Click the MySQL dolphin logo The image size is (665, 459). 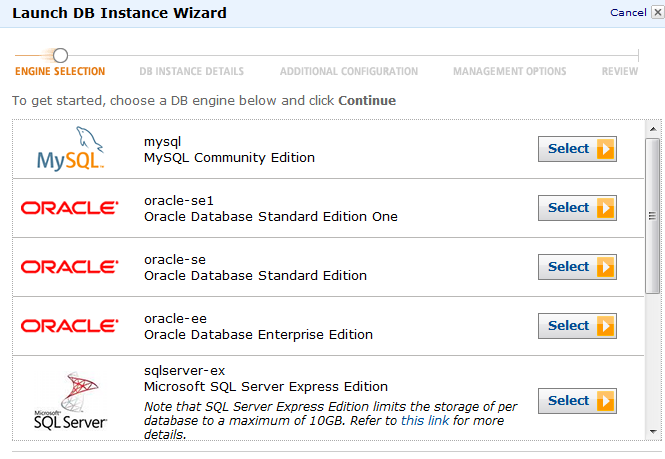(x=70, y=148)
